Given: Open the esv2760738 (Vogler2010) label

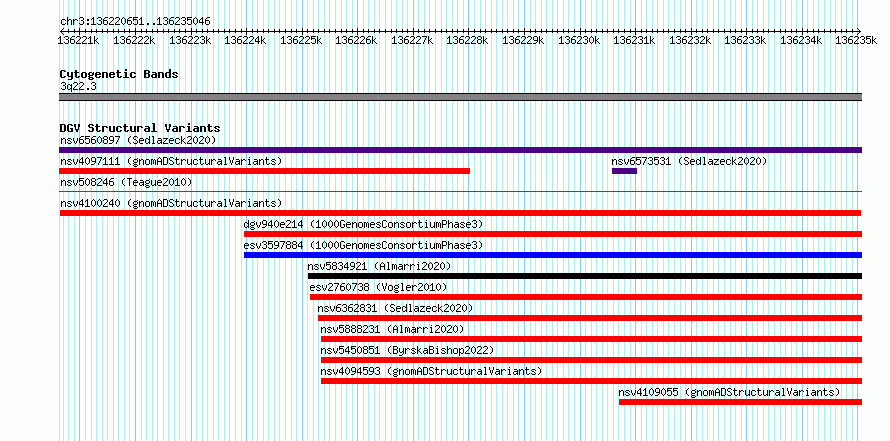Looking at the screenshot, I should (x=379, y=287).
